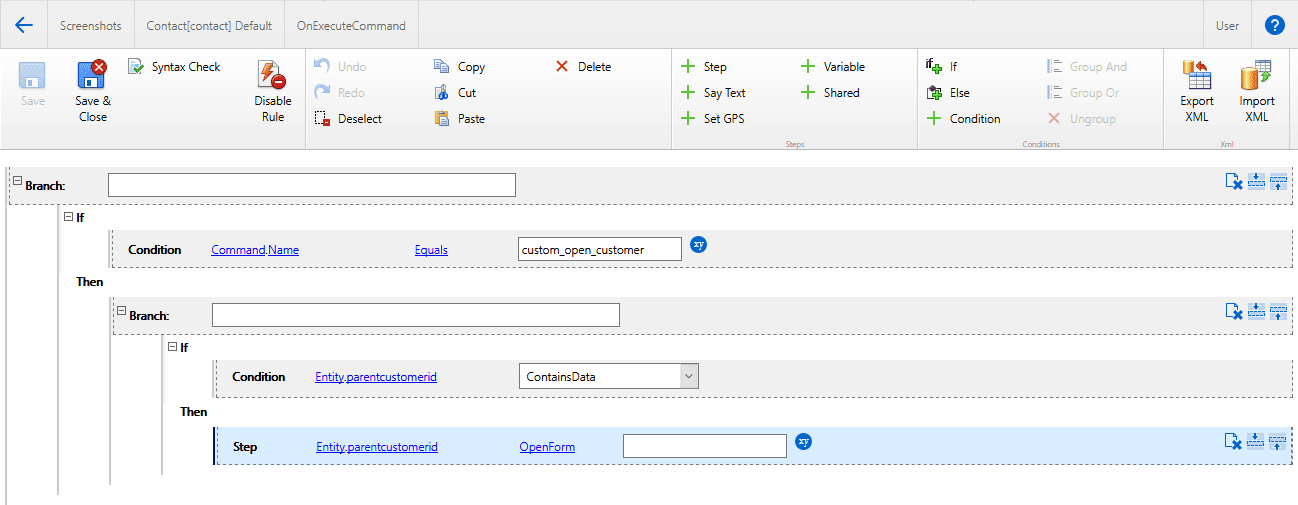Delete the selected step
Viewport: 1298px width, 505px height.
click(x=583, y=67)
